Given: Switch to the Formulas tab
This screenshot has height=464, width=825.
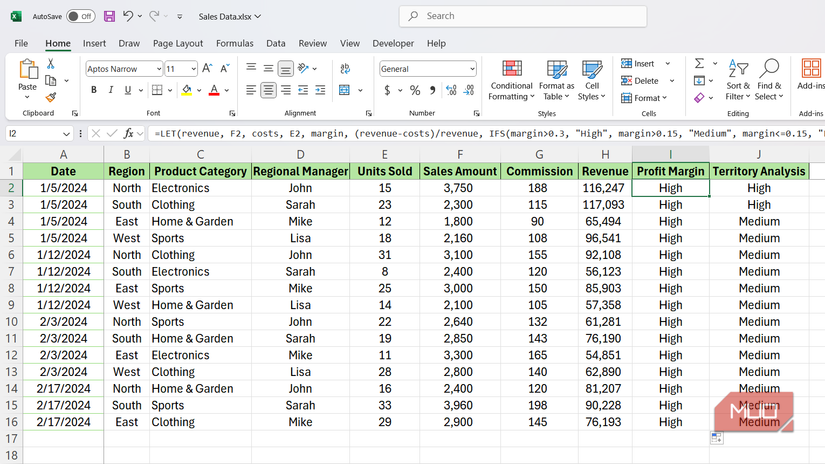Looking at the screenshot, I should (x=234, y=44).
